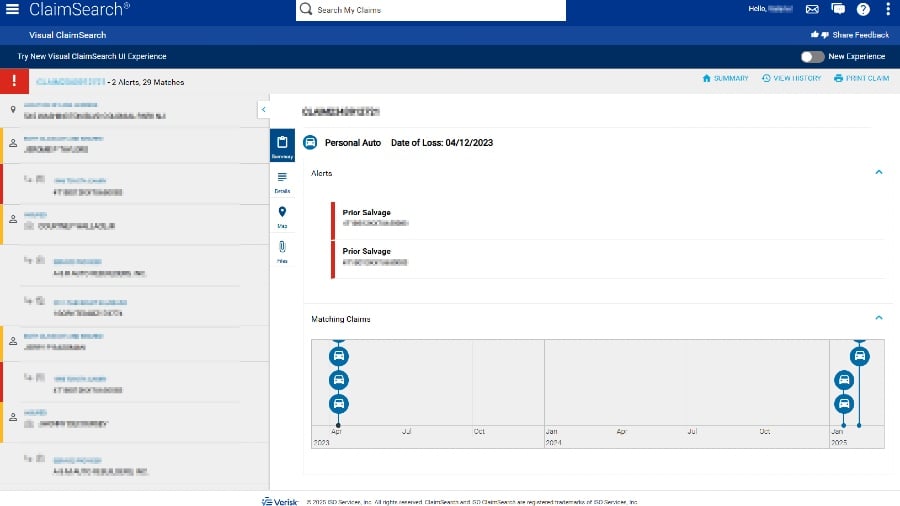Click the ClaimSearch logo
Viewport: 900px width, 506px height.
(79, 9)
